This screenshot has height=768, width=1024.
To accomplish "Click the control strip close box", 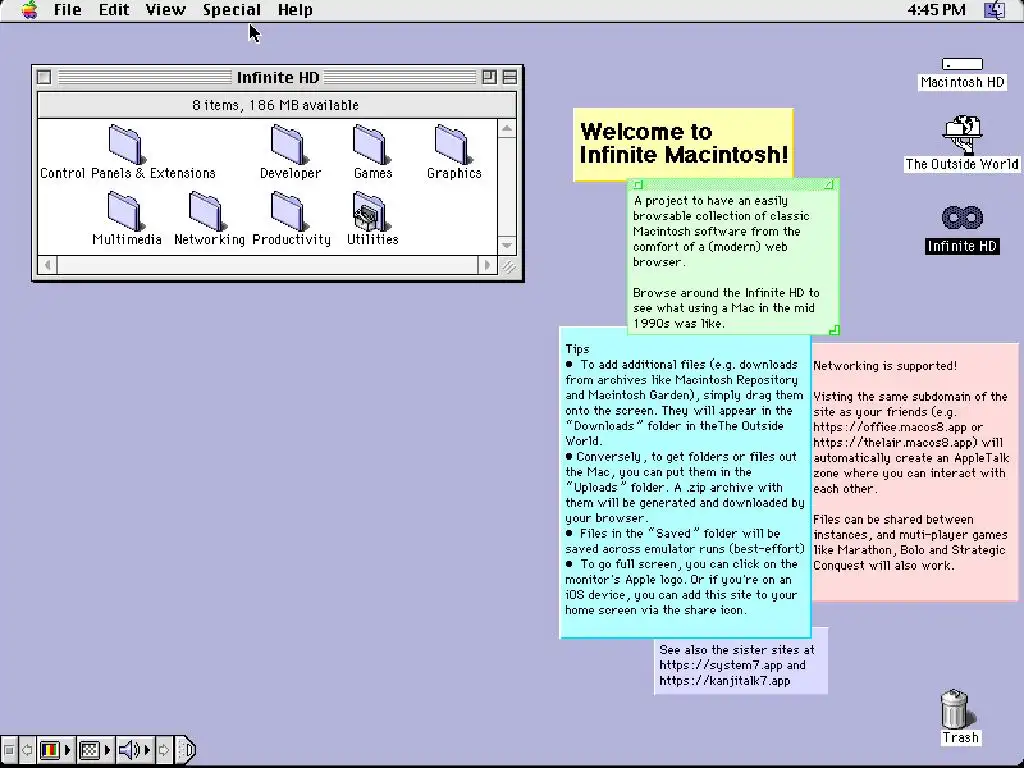I will (9, 750).
